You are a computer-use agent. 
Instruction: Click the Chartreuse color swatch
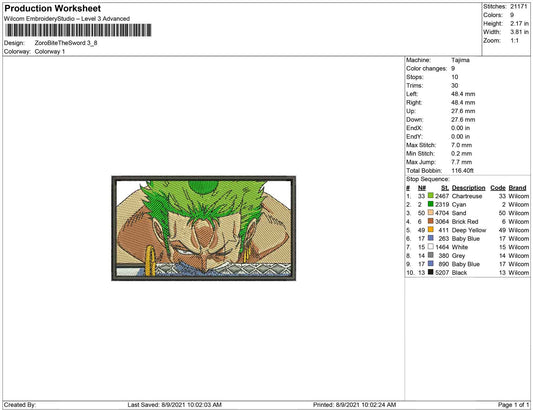click(431, 195)
